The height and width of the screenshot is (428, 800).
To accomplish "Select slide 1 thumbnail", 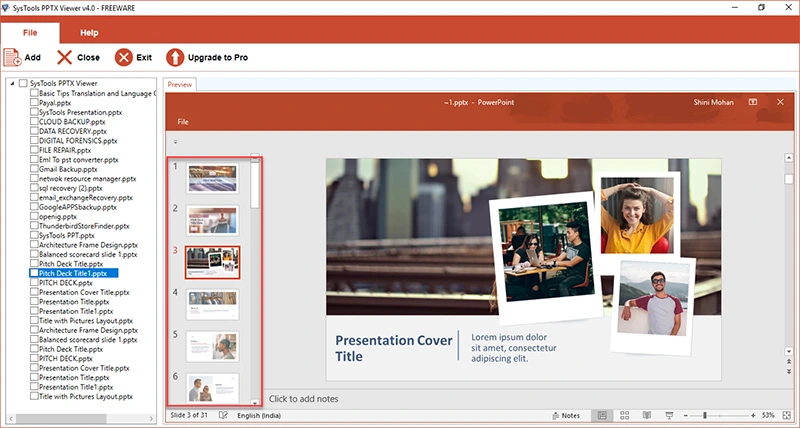I will 212,178.
